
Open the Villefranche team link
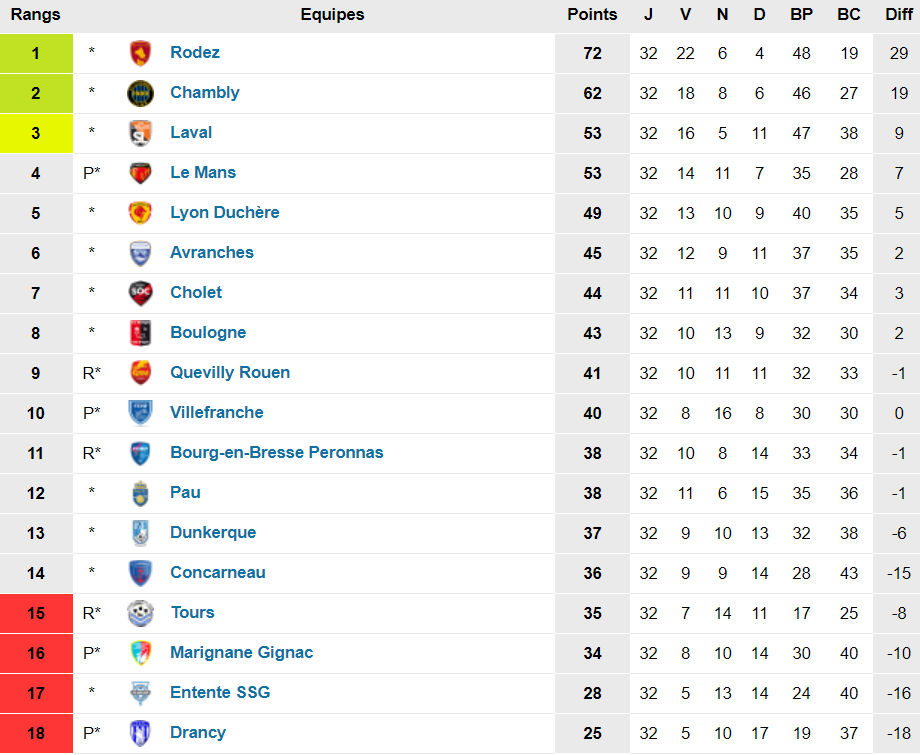coord(217,413)
